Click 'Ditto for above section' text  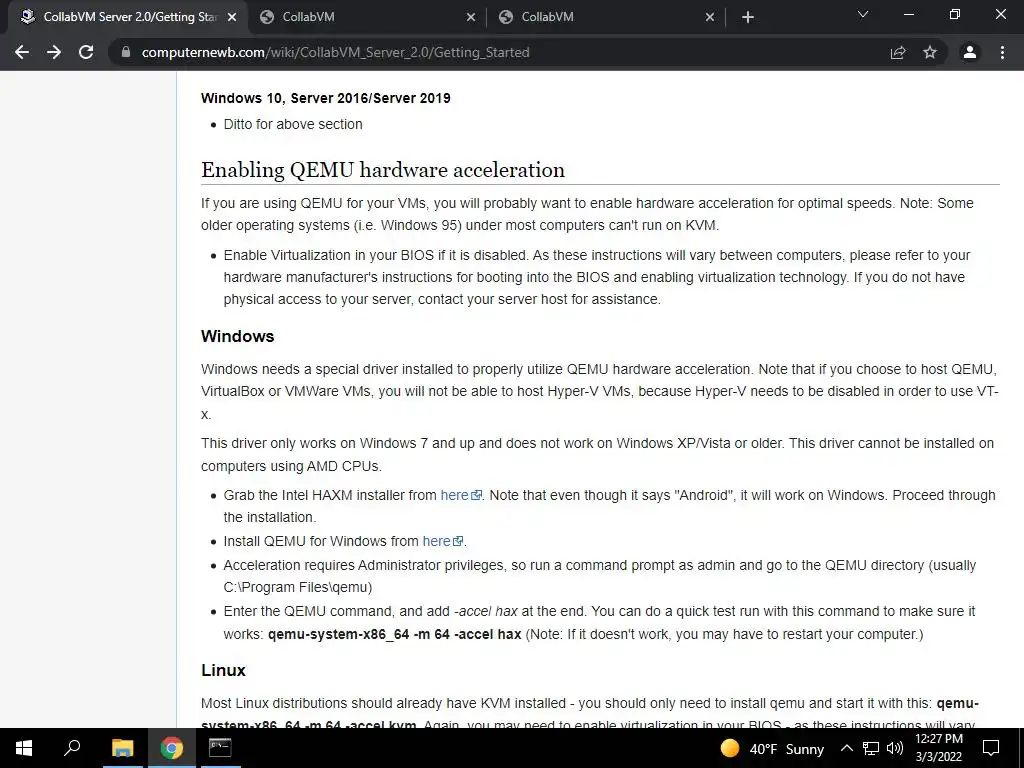coord(293,124)
